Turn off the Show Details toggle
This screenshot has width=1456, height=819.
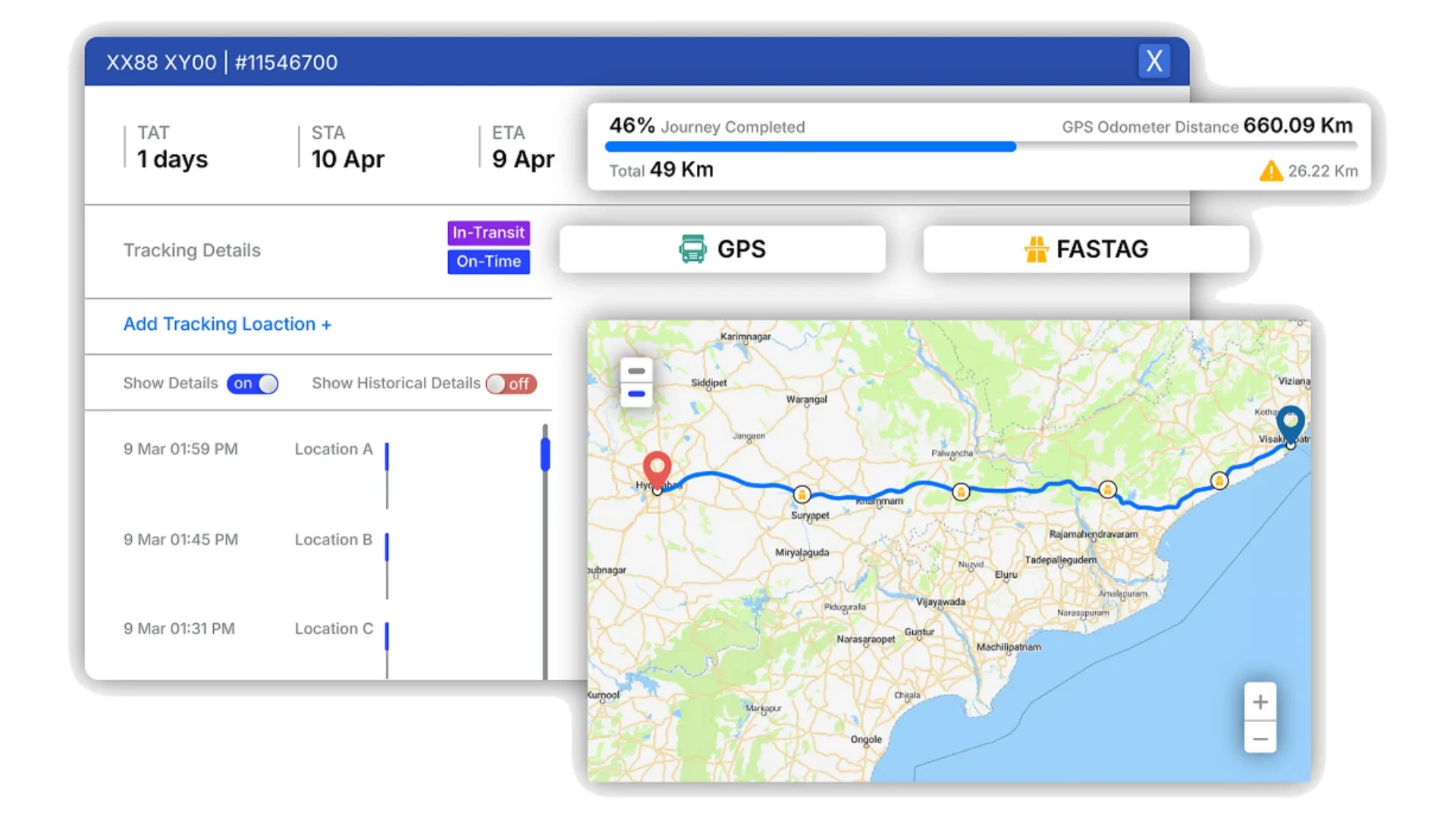(253, 384)
